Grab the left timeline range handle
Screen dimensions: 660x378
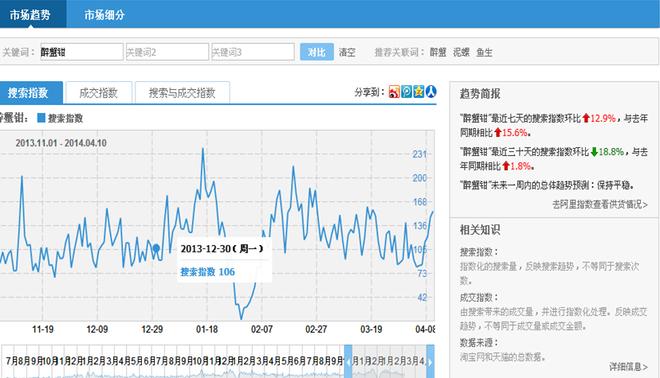point(348,362)
